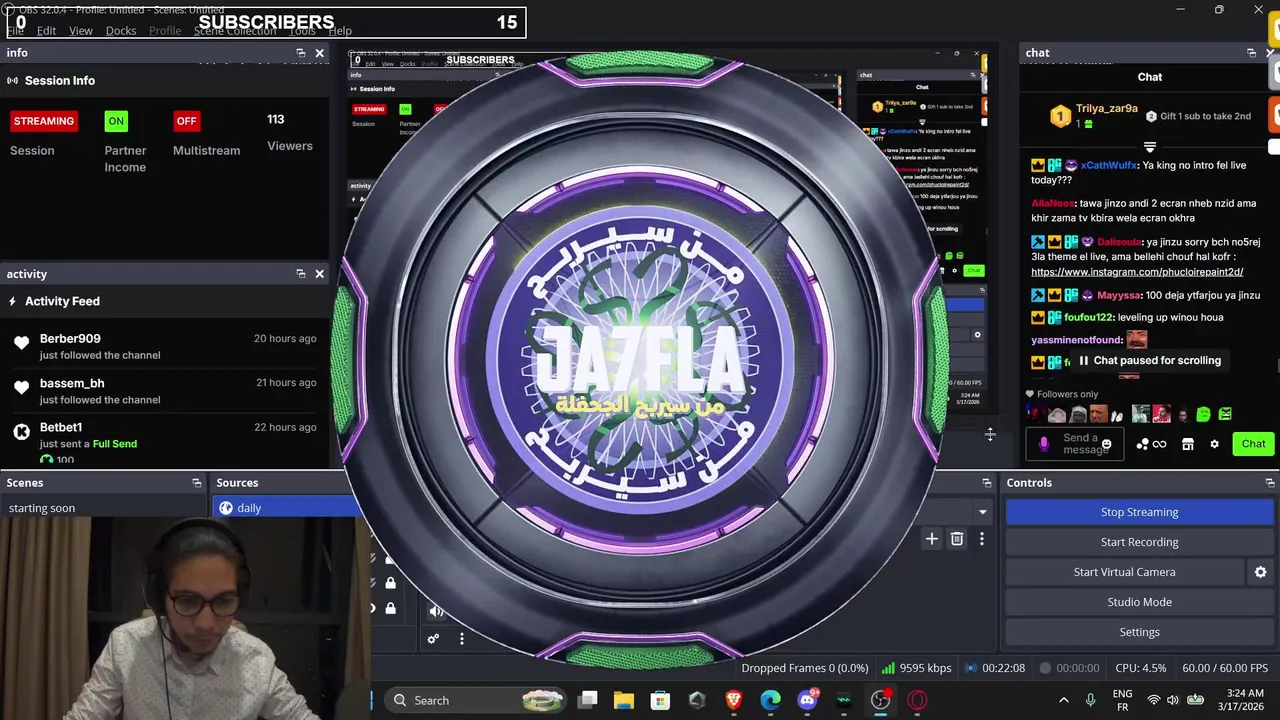This screenshot has height=720, width=1280.
Task: Click the green ON Partner Income badge
Action: tap(116, 121)
